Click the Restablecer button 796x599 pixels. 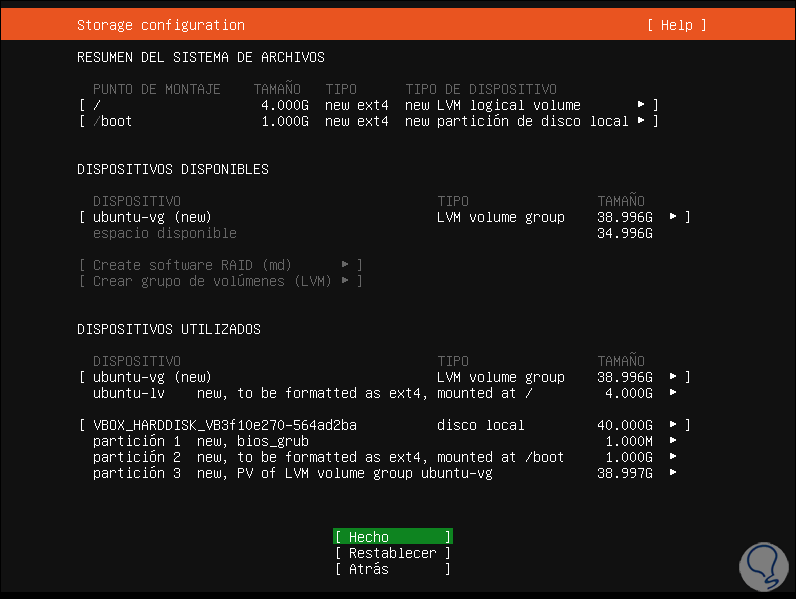392,553
